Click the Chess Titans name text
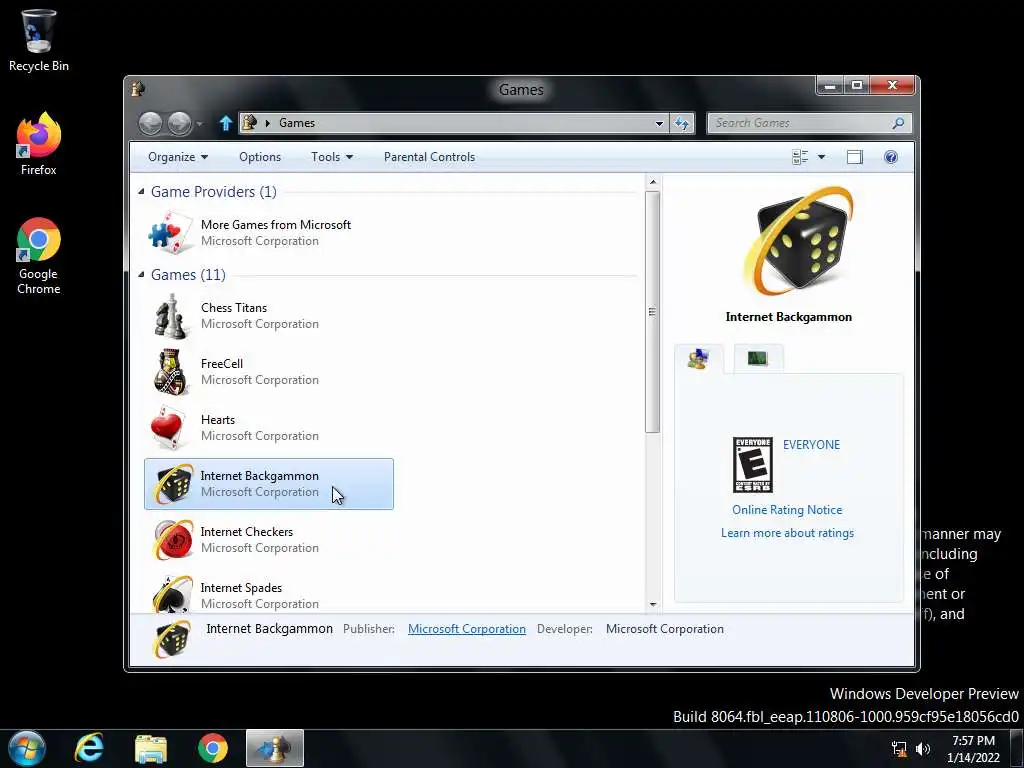 click(x=234, y=308)
